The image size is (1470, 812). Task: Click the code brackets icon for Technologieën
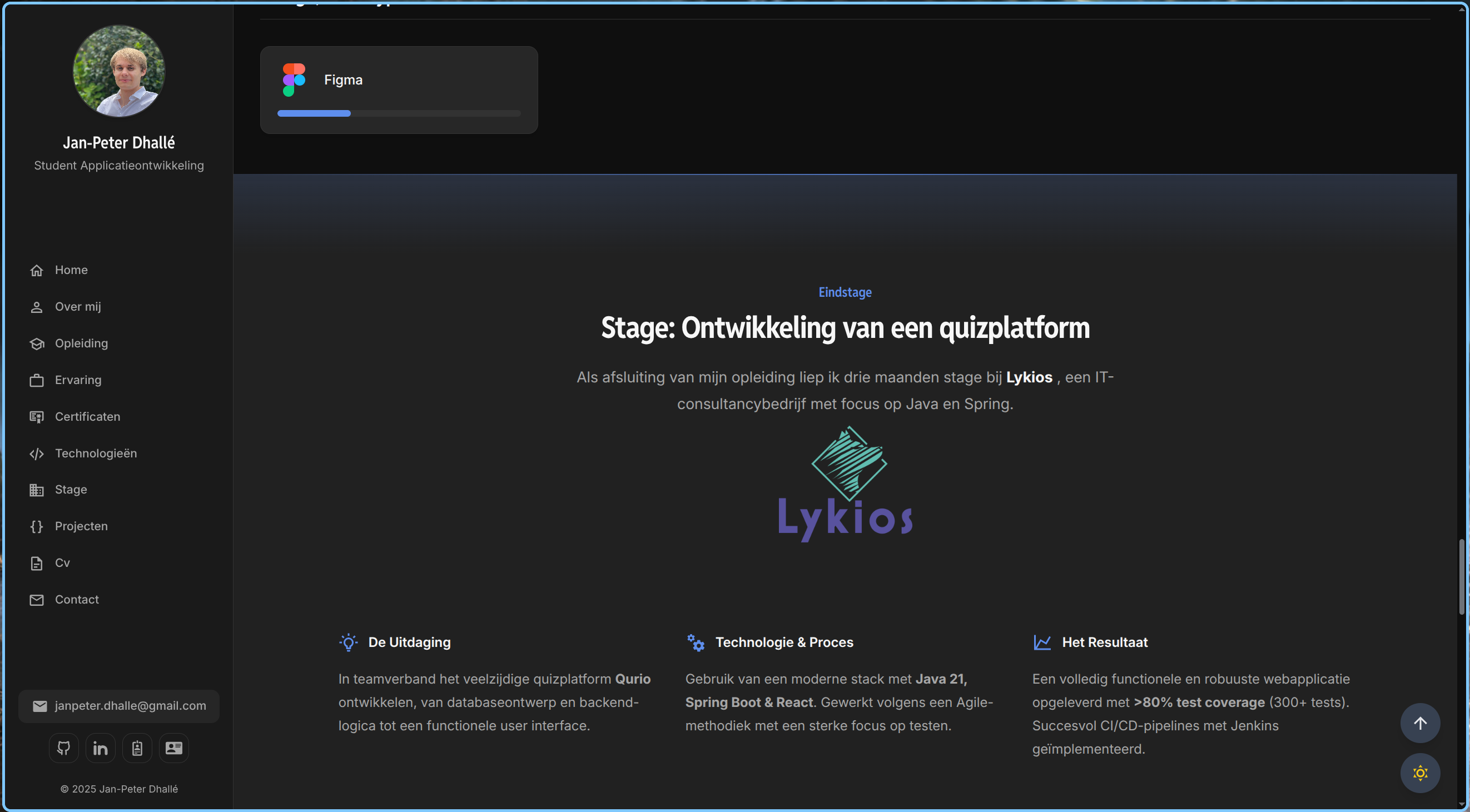(x=37, y=454)
